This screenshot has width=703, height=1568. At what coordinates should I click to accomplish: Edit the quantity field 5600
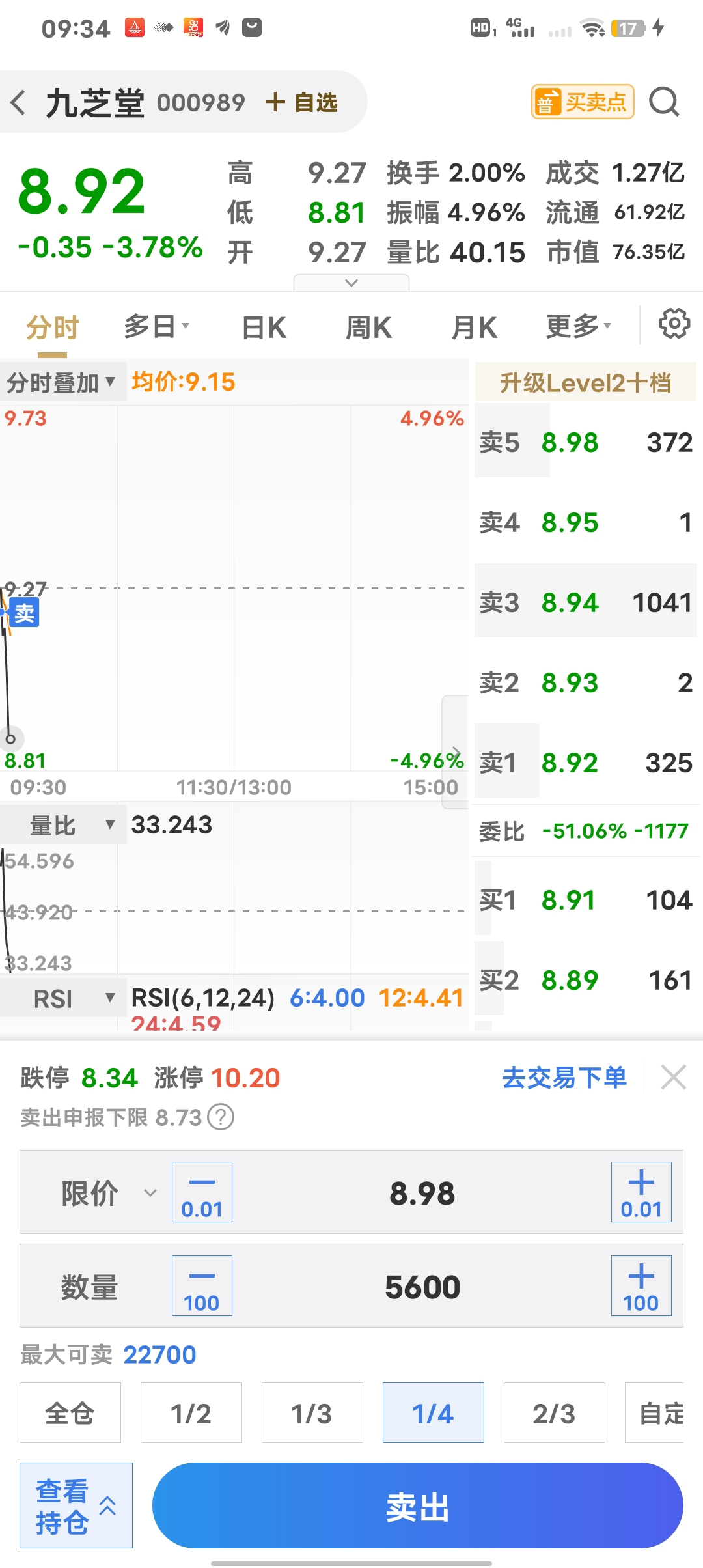tap(422, 1287)
